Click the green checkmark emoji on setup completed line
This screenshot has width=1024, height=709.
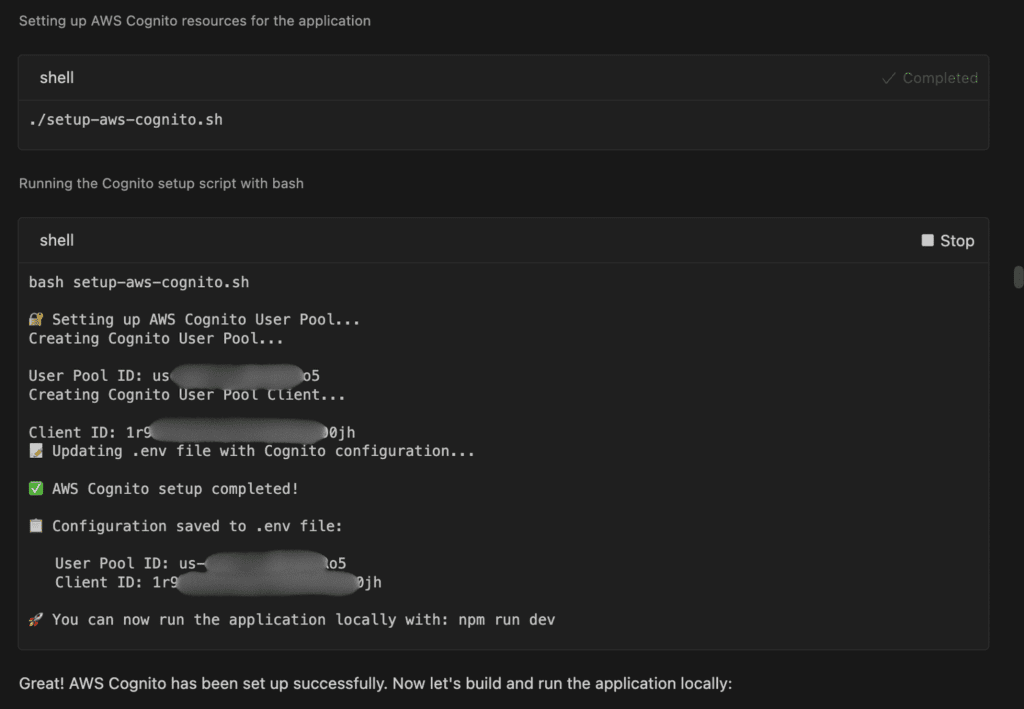(x=35, y=488)
